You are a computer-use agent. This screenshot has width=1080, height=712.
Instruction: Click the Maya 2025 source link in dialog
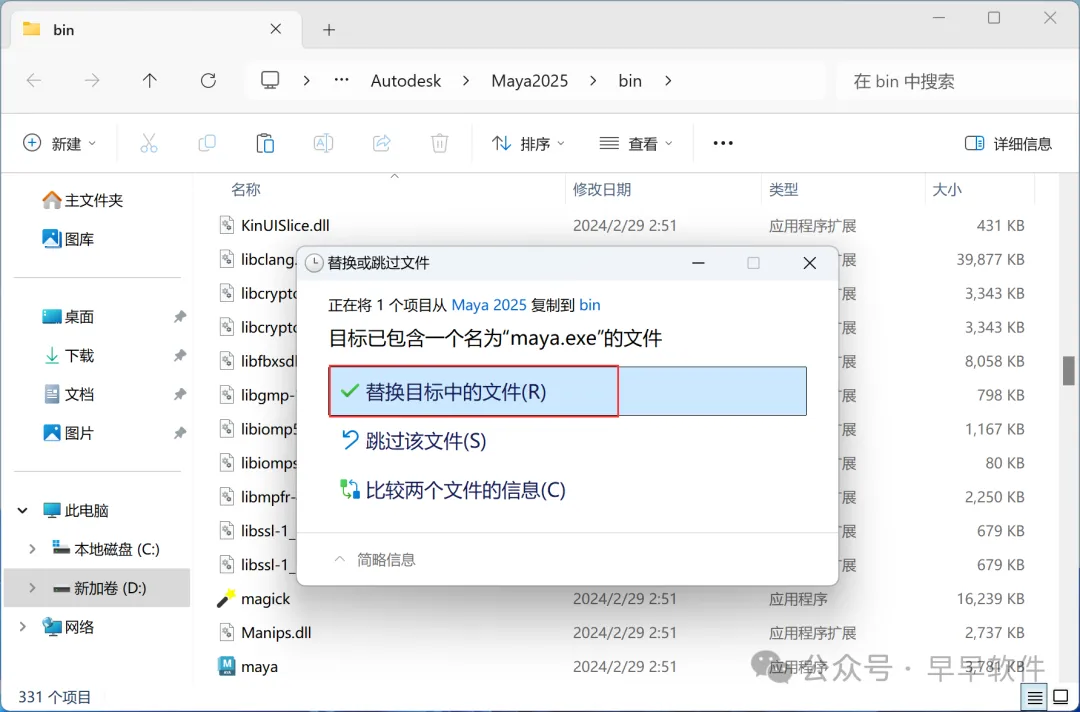489,304
